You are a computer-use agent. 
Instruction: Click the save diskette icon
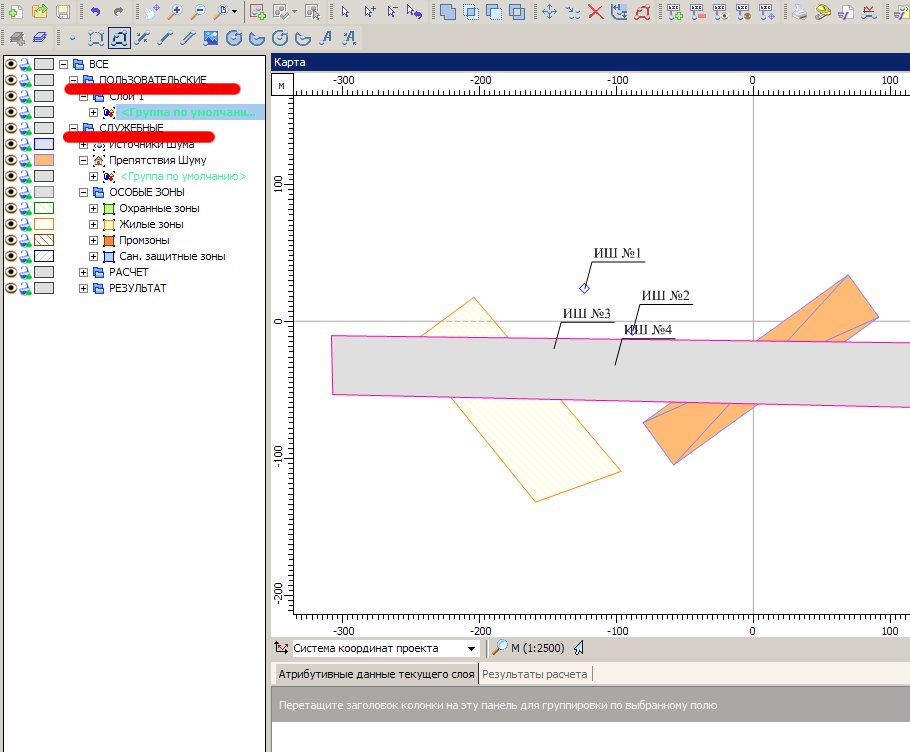(62, 12)
